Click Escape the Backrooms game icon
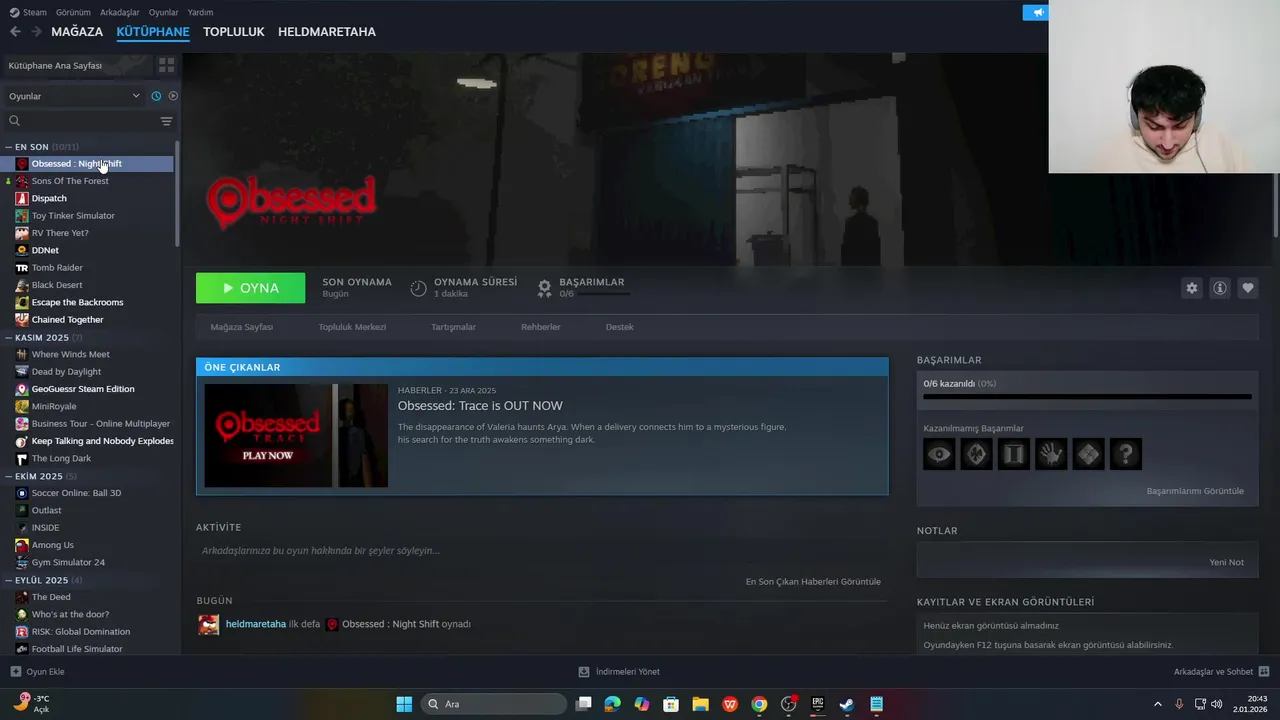Viewport: 1280px width, 720px height. pyautogui.click(x=22, y=302)
